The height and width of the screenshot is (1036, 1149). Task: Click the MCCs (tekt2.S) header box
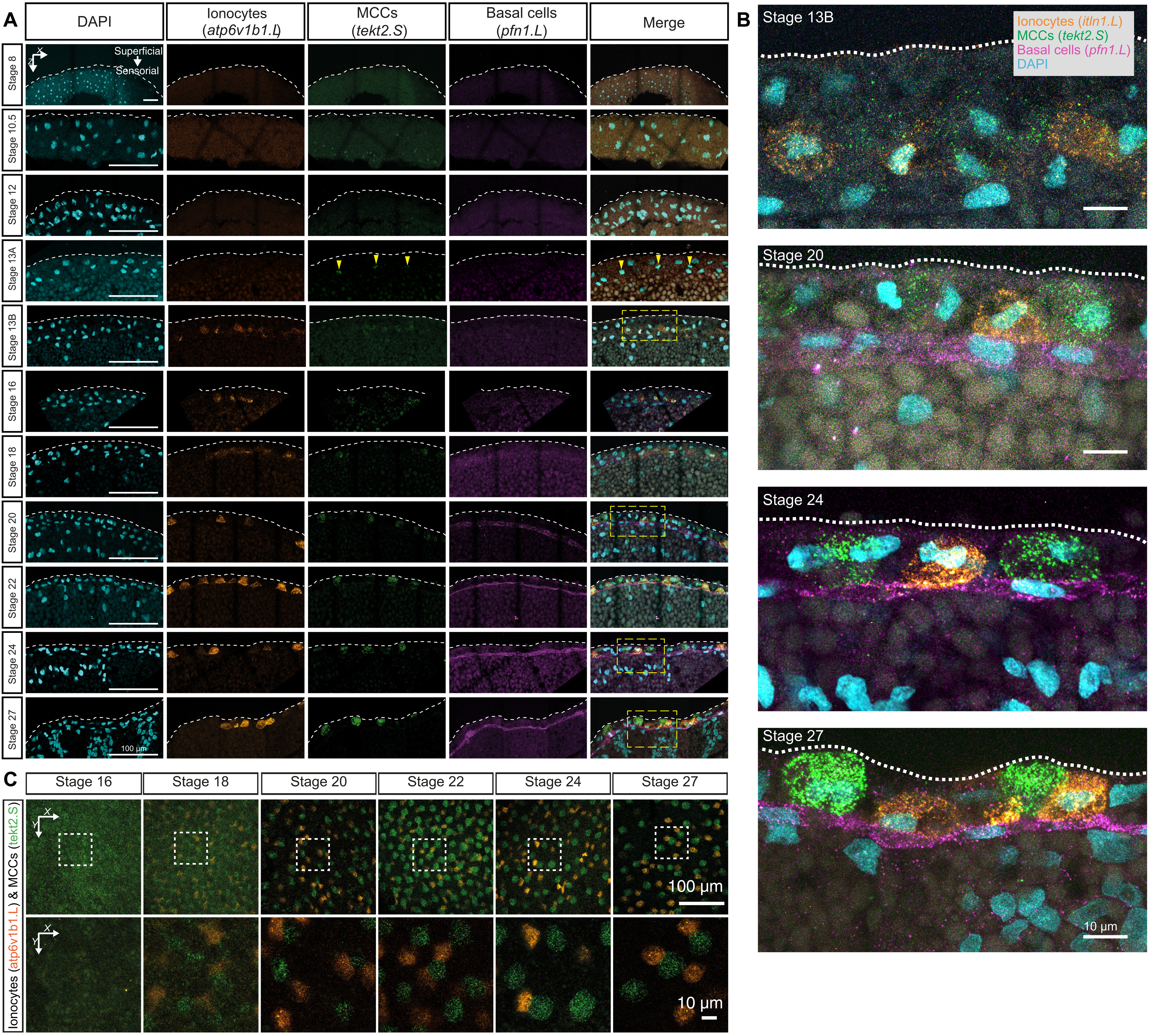point(377,22)
